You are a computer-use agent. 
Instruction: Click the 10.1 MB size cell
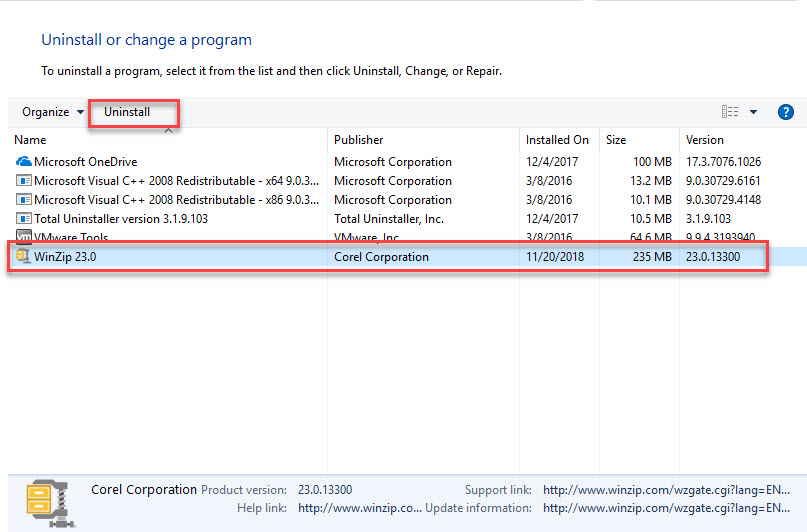(651, 200)
